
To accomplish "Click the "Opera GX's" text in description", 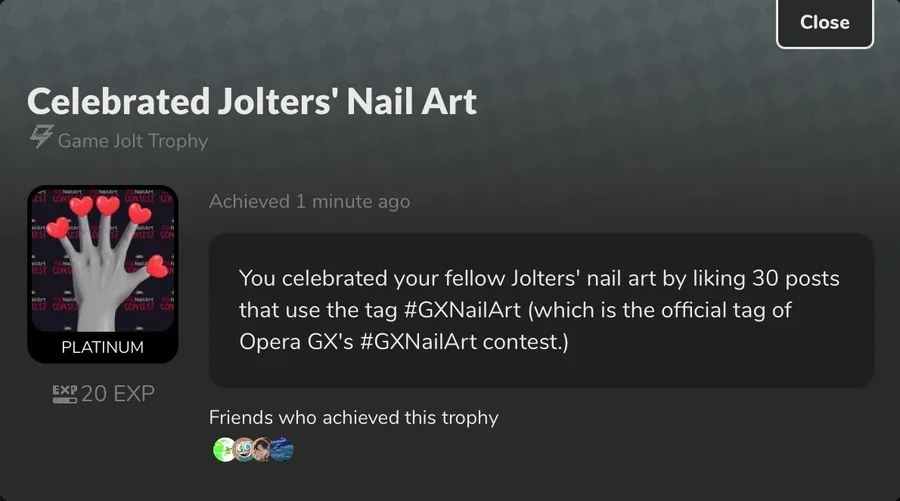I will 291,341.
